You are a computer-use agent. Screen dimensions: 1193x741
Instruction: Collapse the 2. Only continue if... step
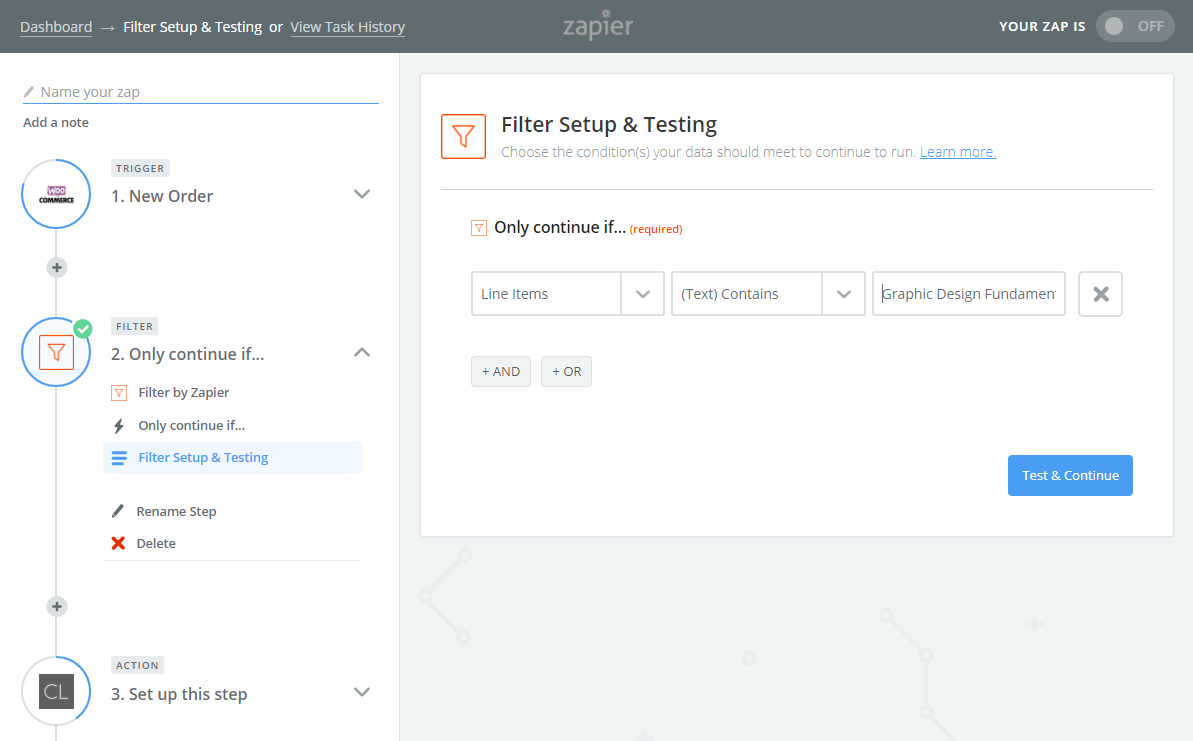click(362, 352)
